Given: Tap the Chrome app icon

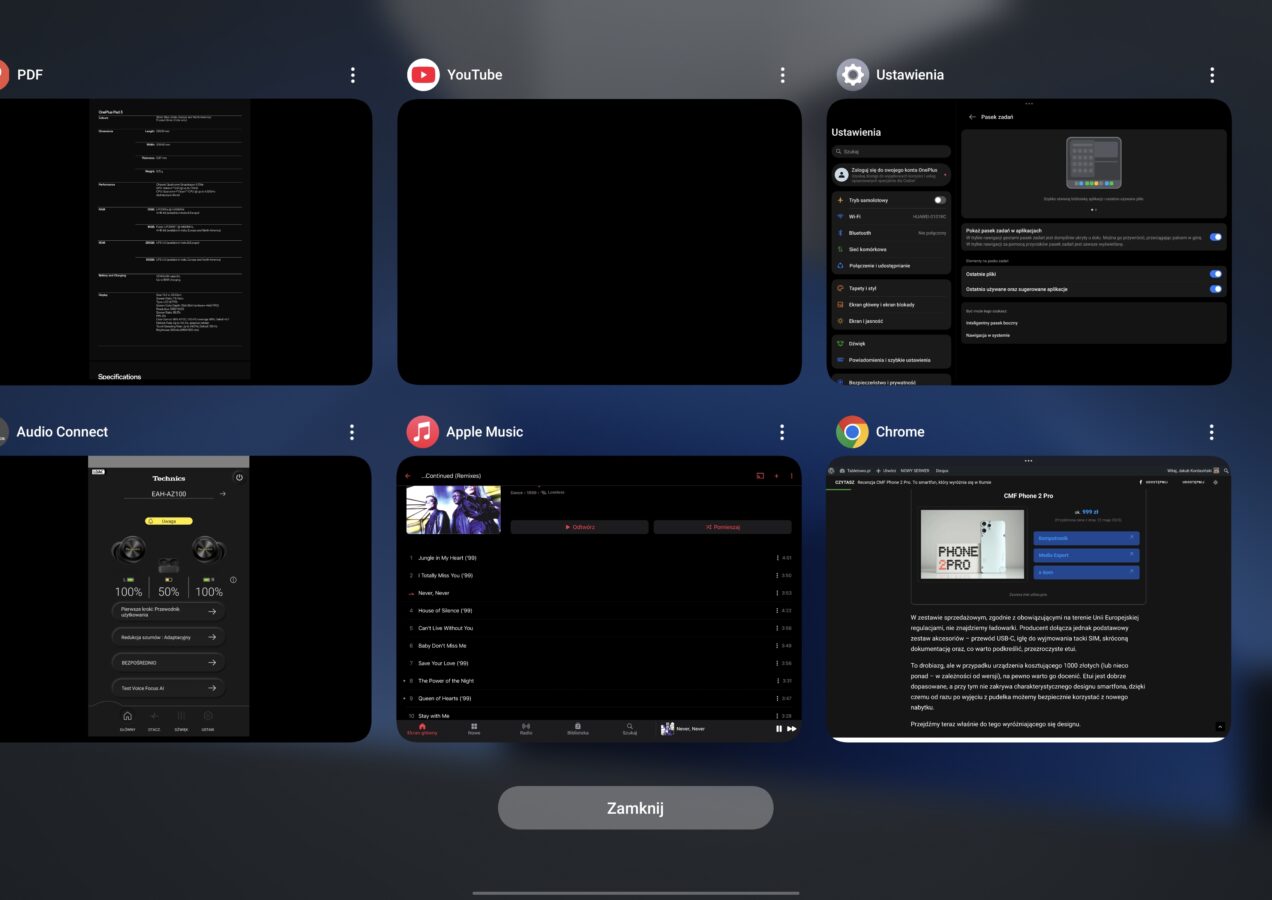Looking at the screenshot, I should [x=852, y=432].
